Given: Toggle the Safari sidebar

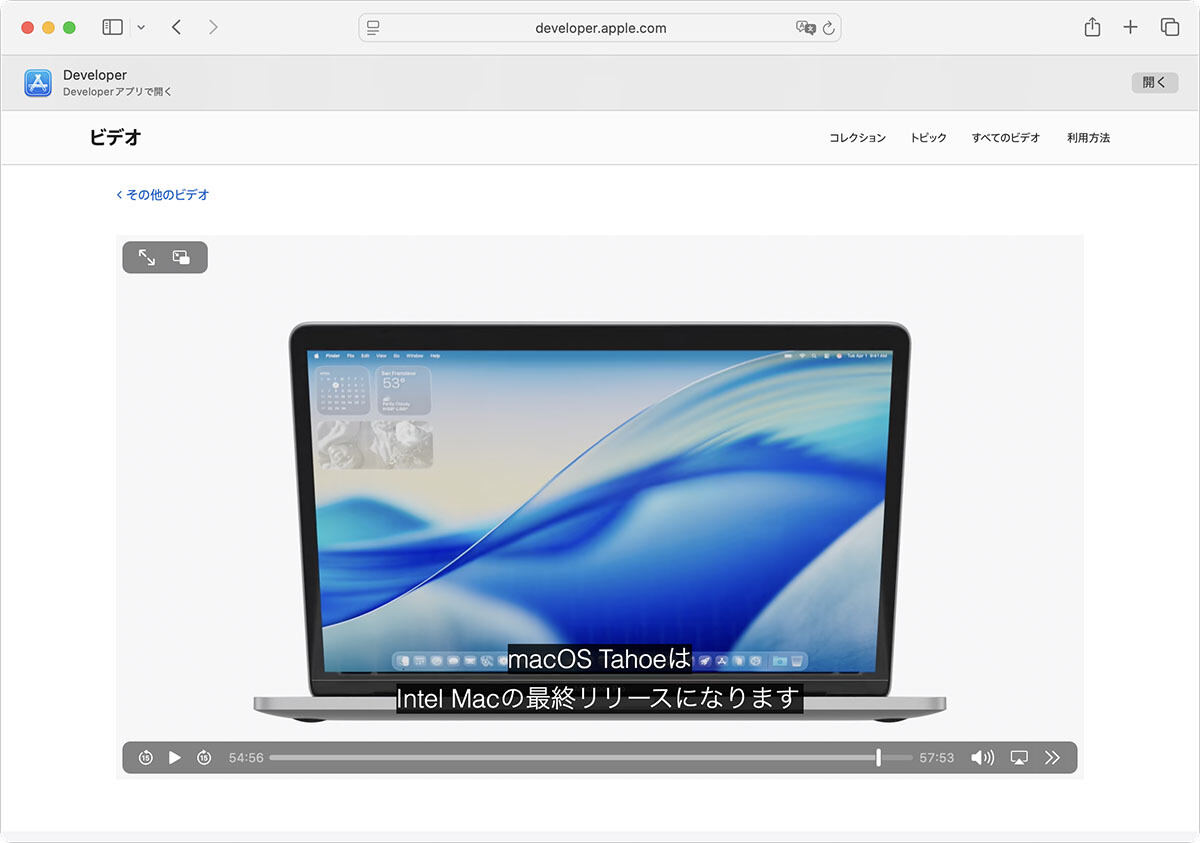Looking at the screenshot, I should [112, 28].
